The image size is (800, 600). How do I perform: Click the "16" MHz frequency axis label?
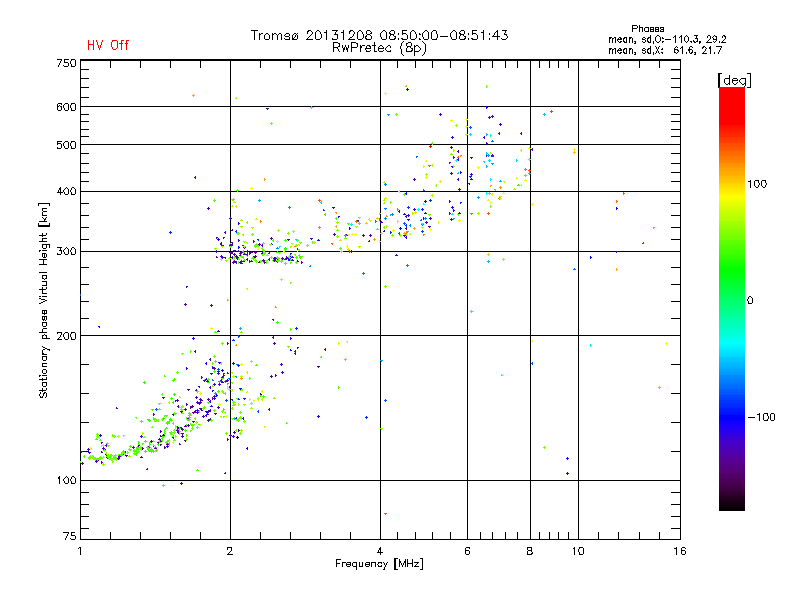coord(680,551)
